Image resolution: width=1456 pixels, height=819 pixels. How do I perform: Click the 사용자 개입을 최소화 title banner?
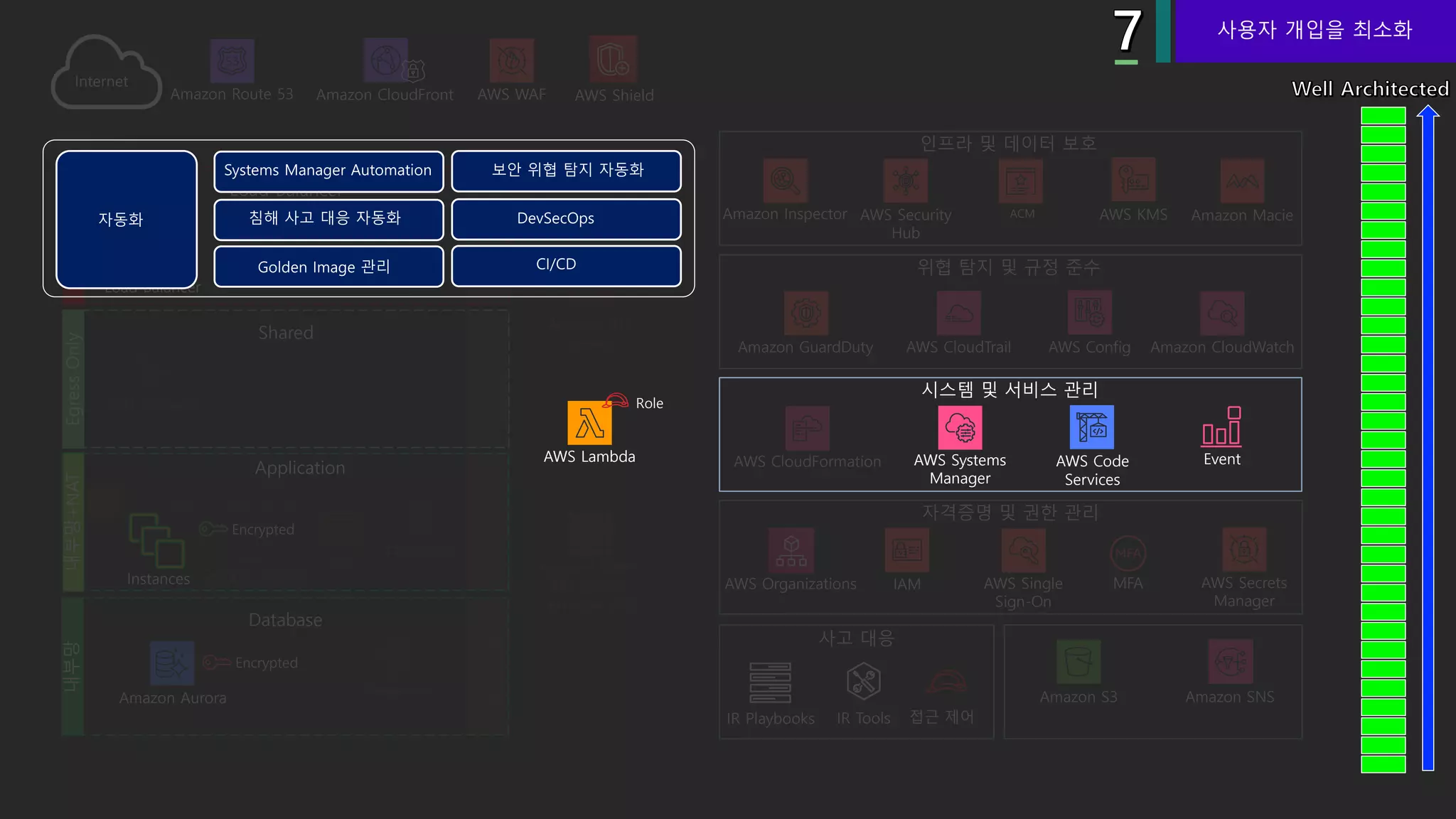[x=1314, y=31]
